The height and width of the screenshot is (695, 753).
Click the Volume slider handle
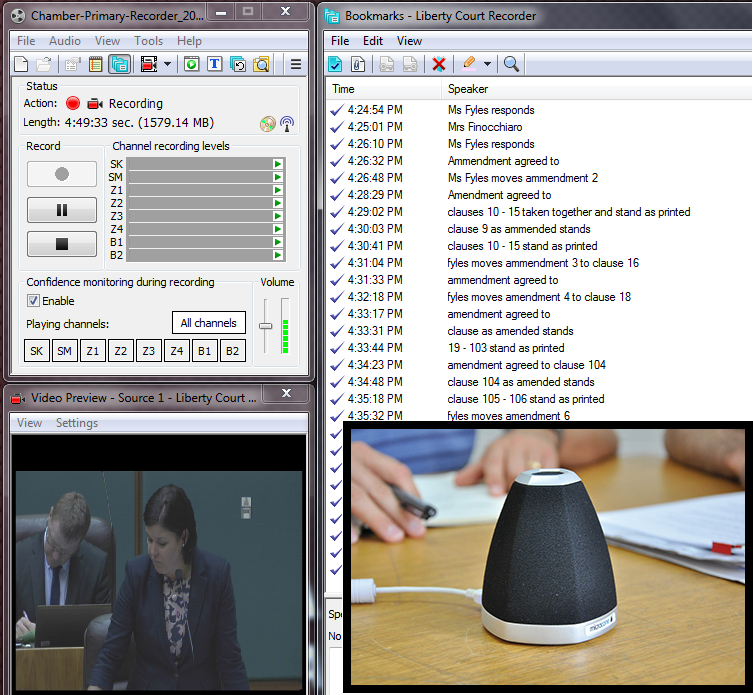(266, 326)
